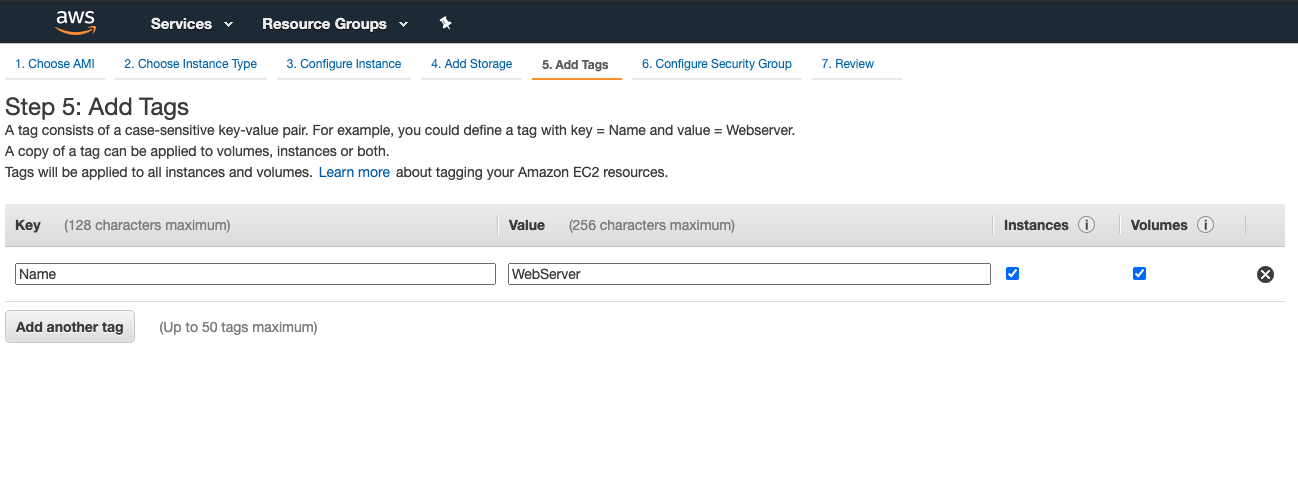Open the Configure Instance tab
The height and width of the screenshot is (481, 1298).
point(343,64)
